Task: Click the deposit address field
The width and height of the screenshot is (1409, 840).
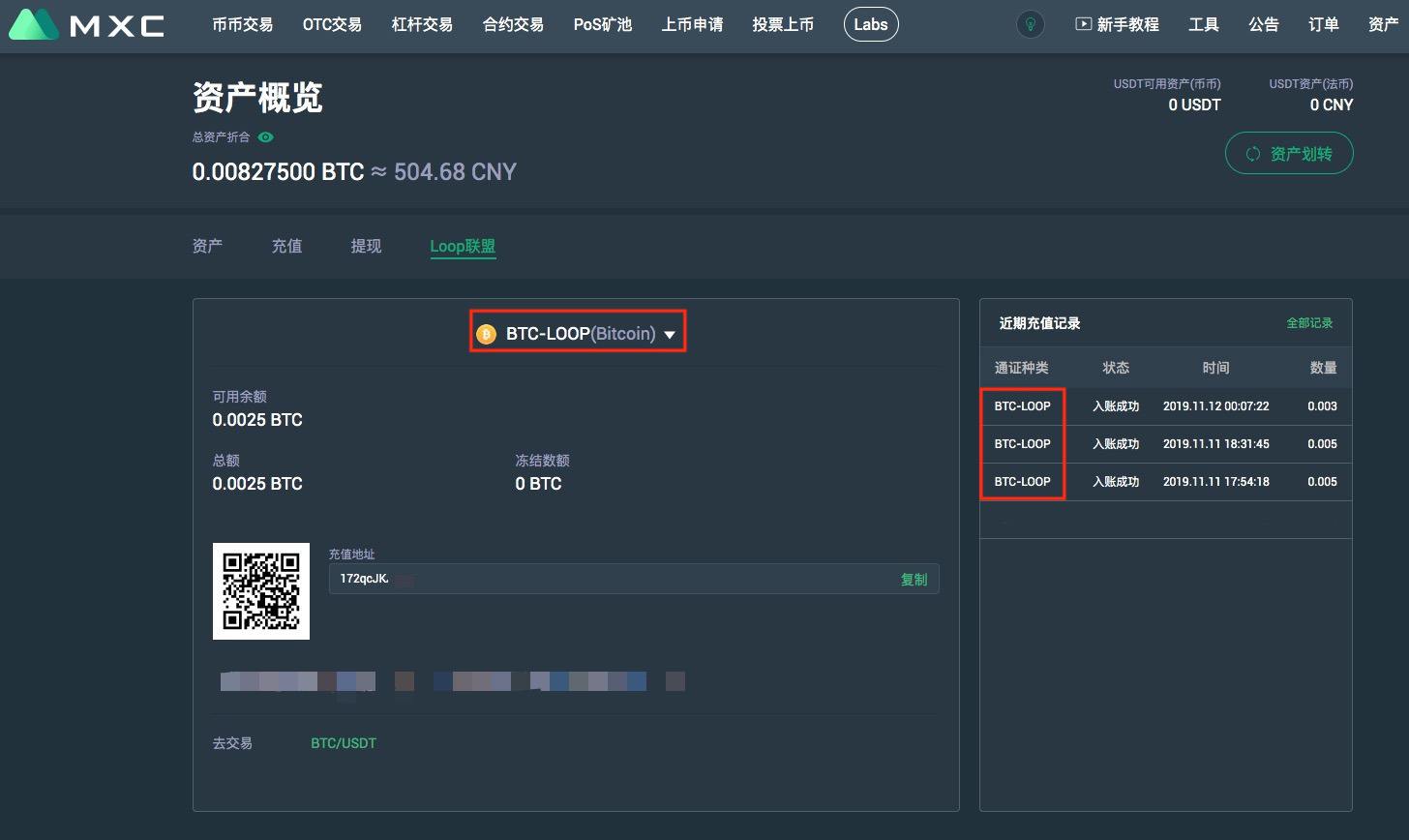Action: click(x=634, y=579)
